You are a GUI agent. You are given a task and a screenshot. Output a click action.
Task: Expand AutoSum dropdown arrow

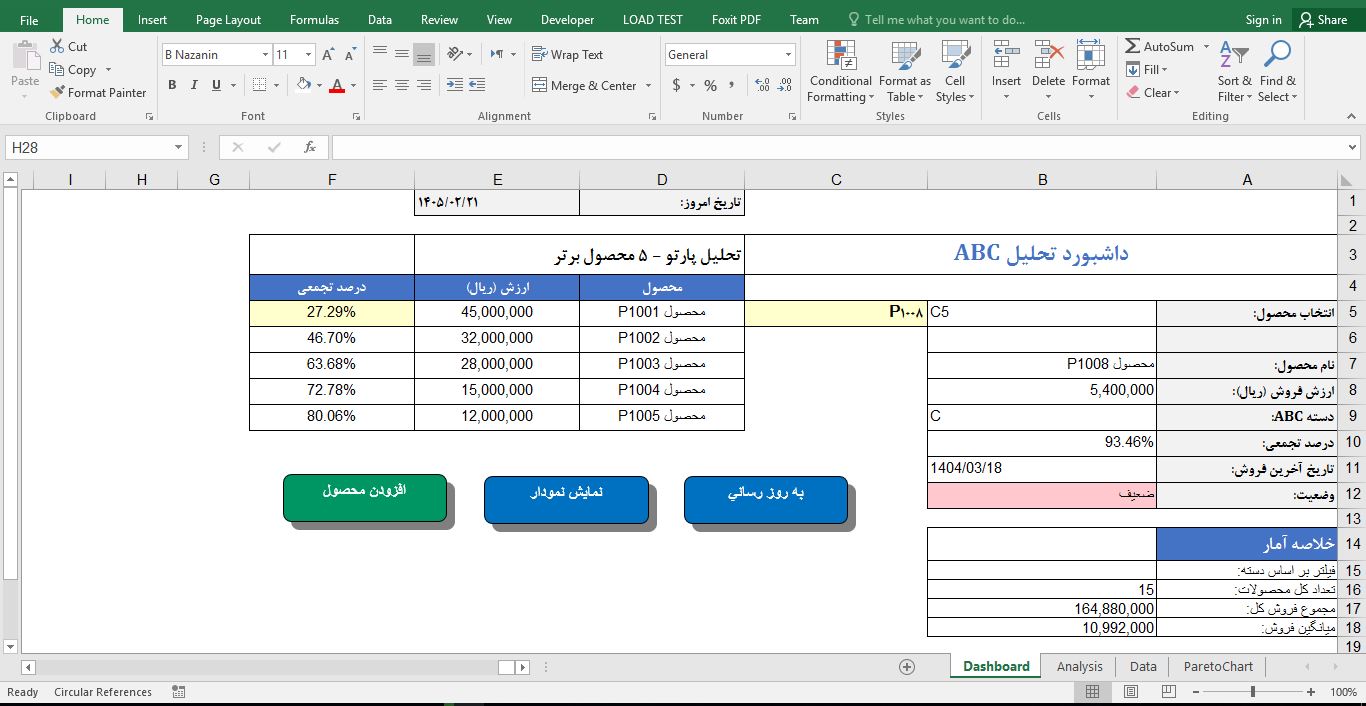(x=1206, y=47)
